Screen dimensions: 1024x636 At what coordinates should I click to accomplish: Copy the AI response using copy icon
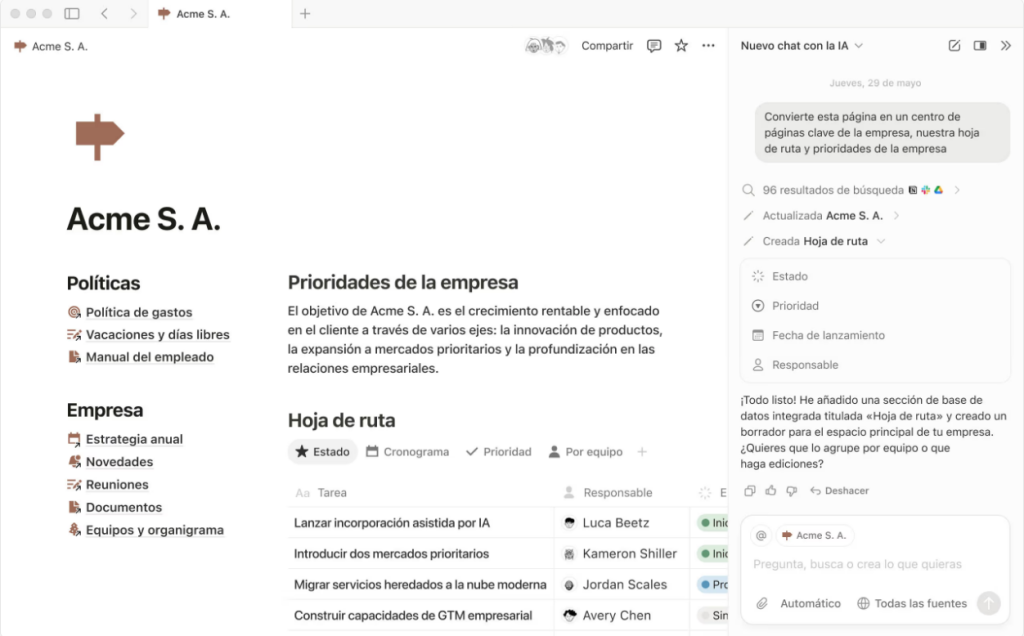tap(750, 491)
